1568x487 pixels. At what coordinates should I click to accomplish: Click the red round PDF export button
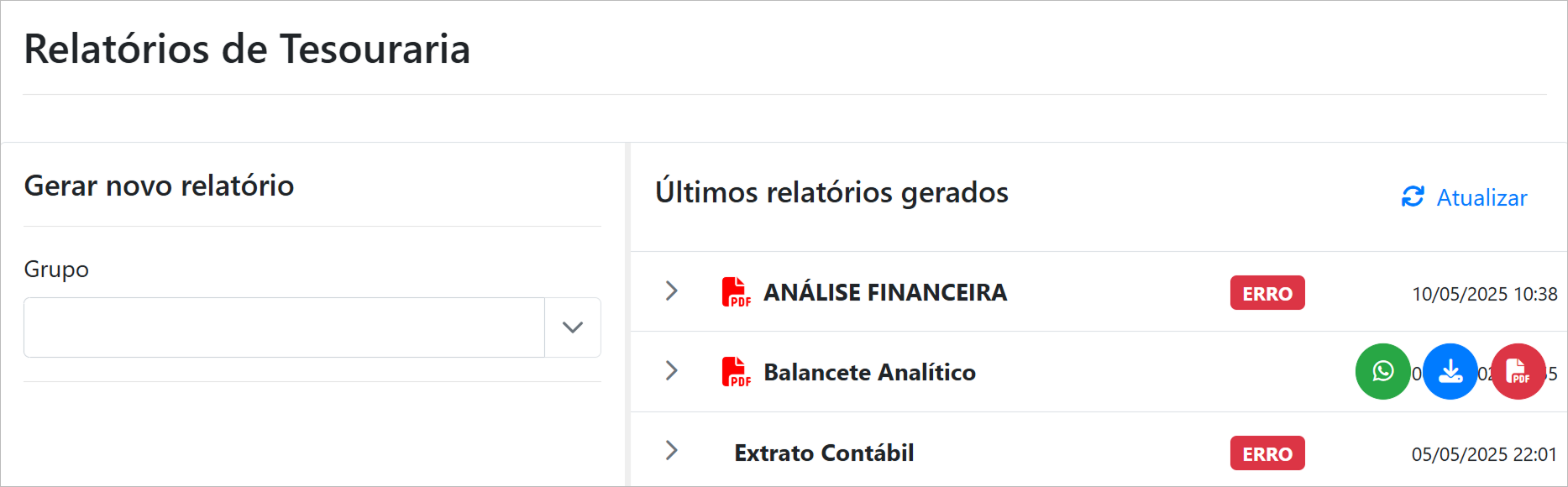coord(1518,371)
